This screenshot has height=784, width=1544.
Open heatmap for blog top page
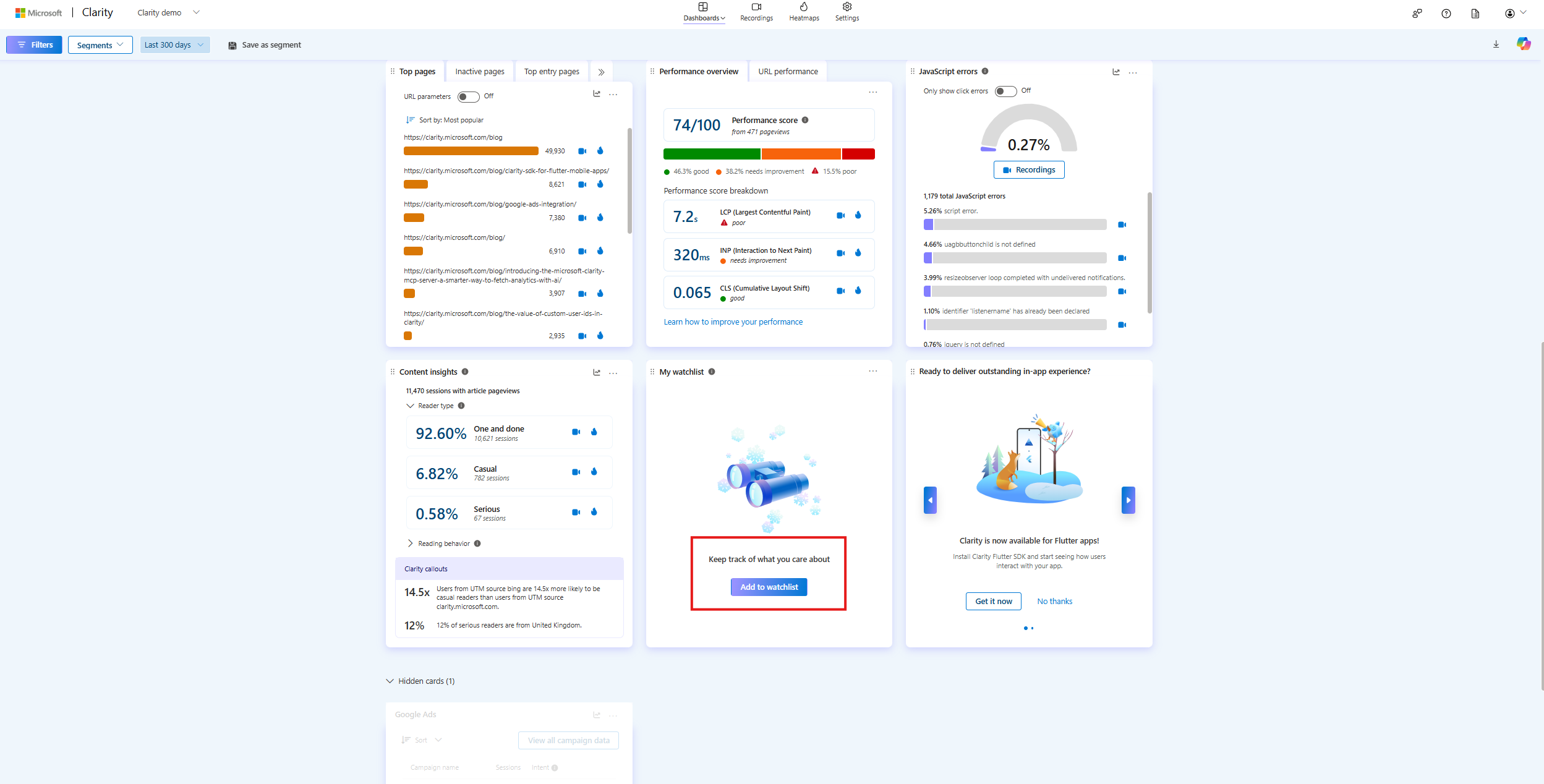click(x=600, y=151)
